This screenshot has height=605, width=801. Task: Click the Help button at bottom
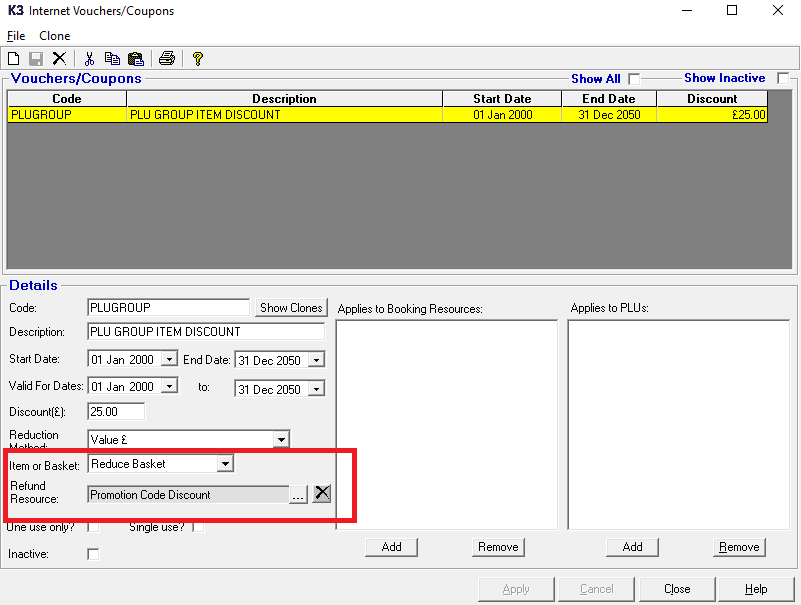[756, 589]
